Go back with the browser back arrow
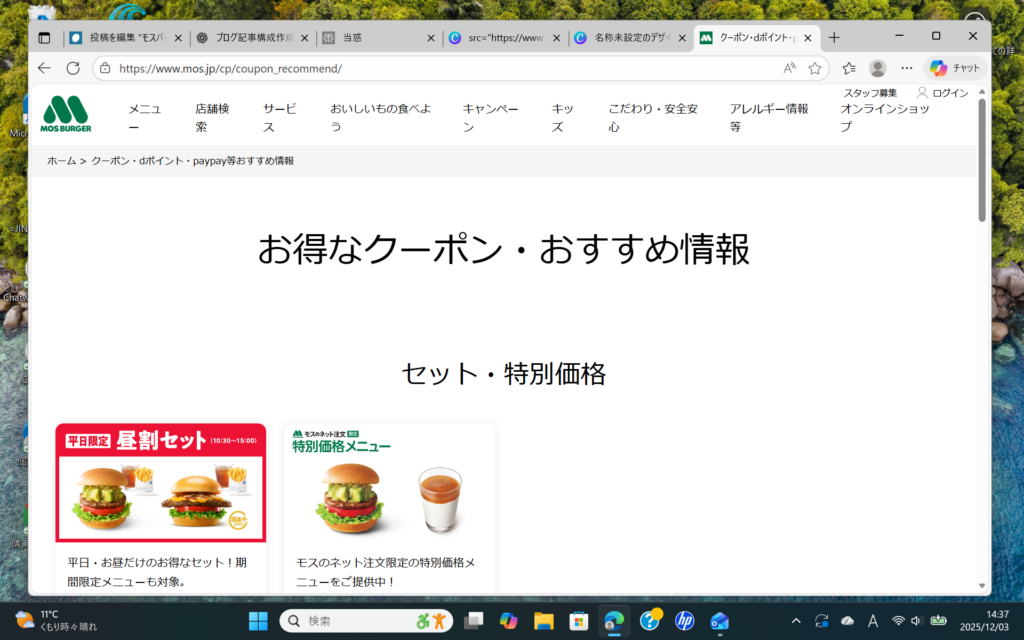The width and height of the screenshot is (1024, 640). pos(44,68)
